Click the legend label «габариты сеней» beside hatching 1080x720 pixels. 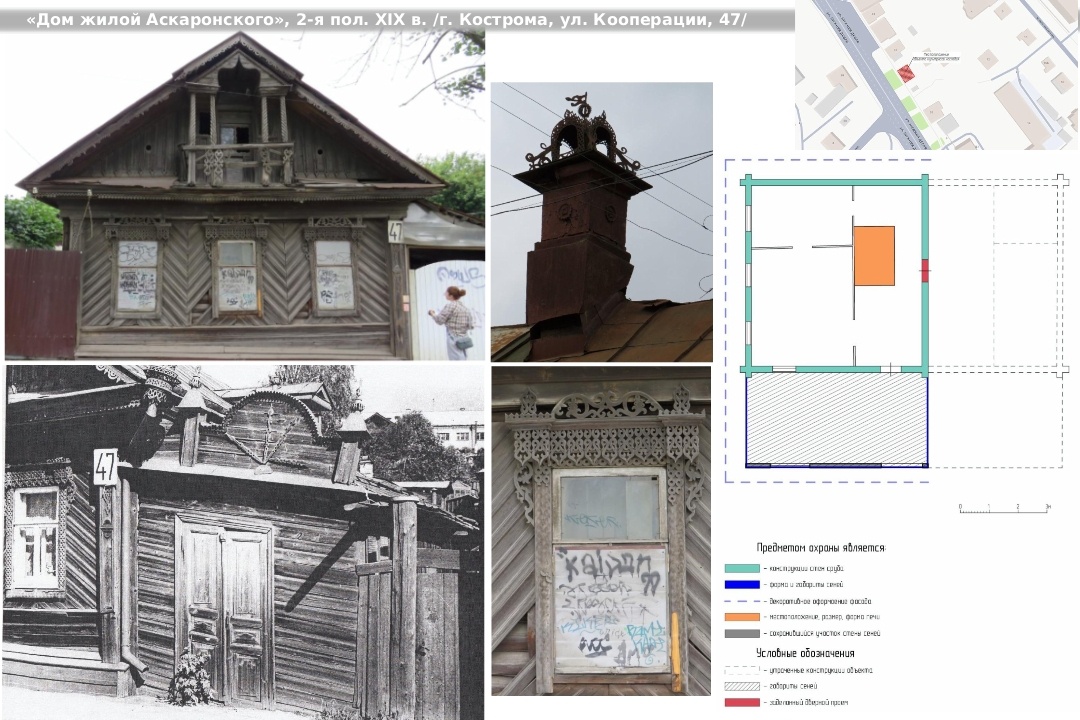[793, 686]
